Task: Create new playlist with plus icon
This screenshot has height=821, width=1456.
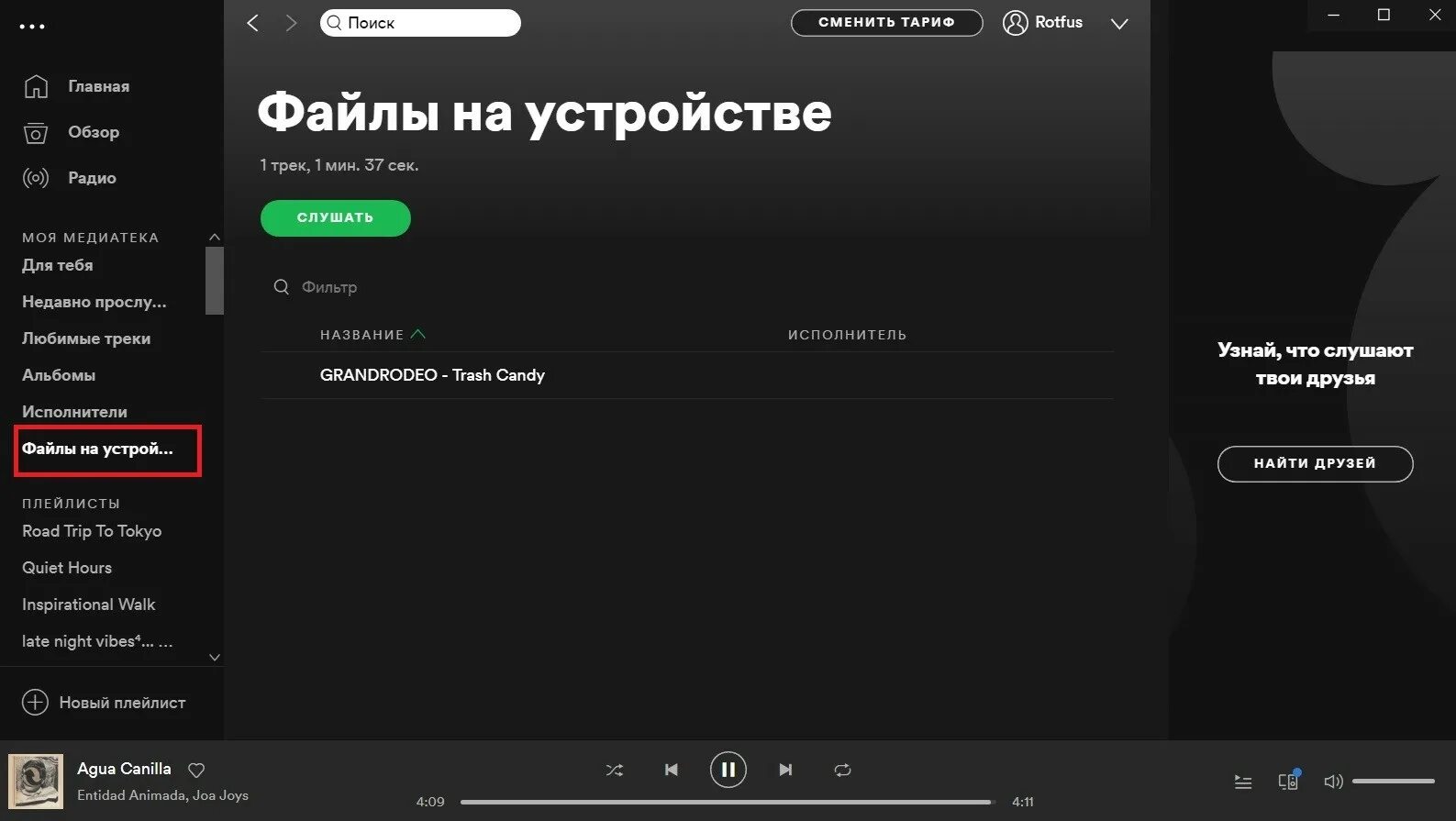Action: coord(35,702)
